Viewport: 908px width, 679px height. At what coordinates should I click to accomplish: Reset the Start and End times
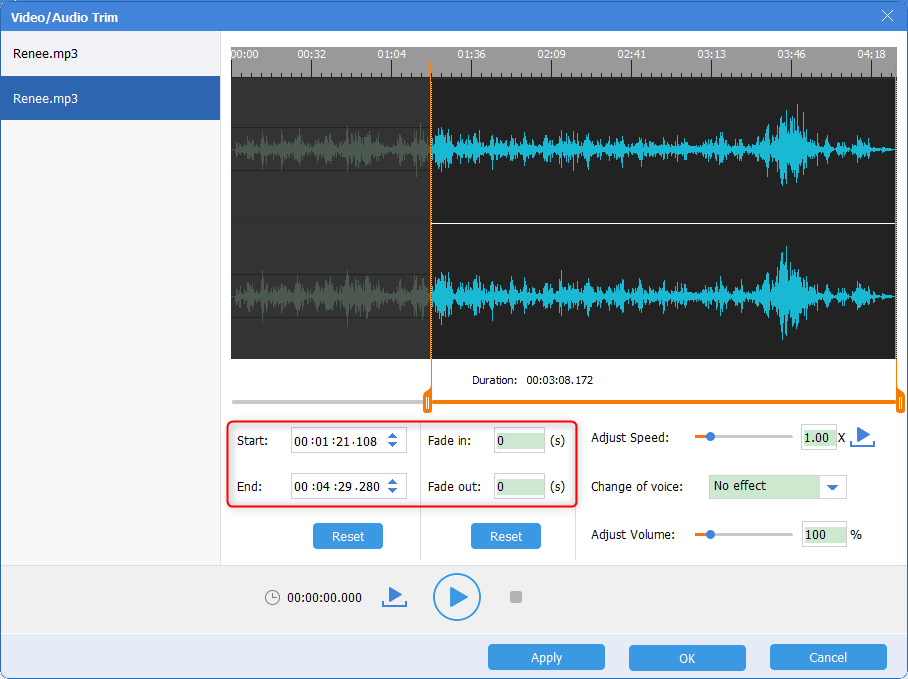(347, 536)
